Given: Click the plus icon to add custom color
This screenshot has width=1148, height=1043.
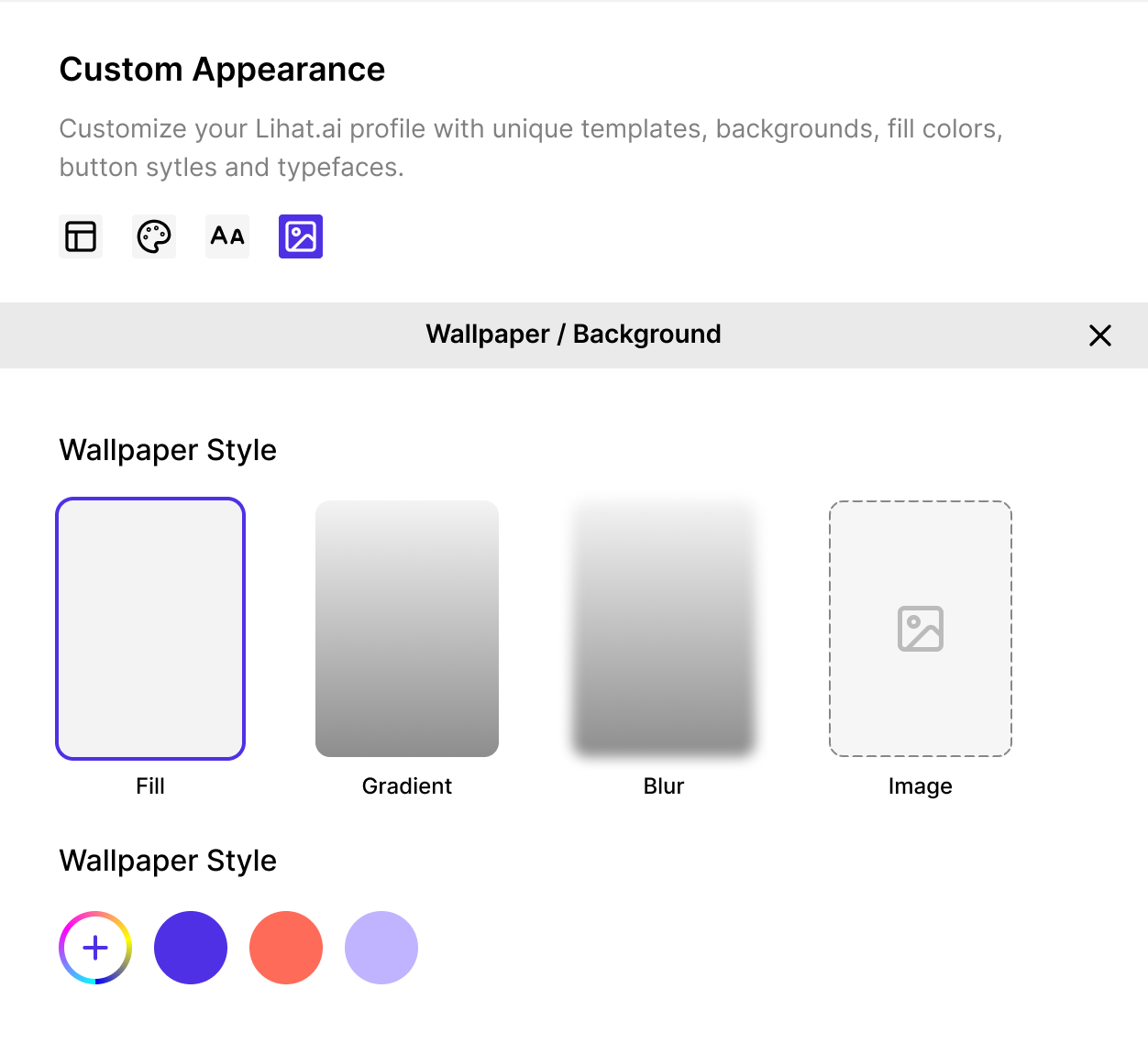Looking at the screenshot, I should [95, 948].
